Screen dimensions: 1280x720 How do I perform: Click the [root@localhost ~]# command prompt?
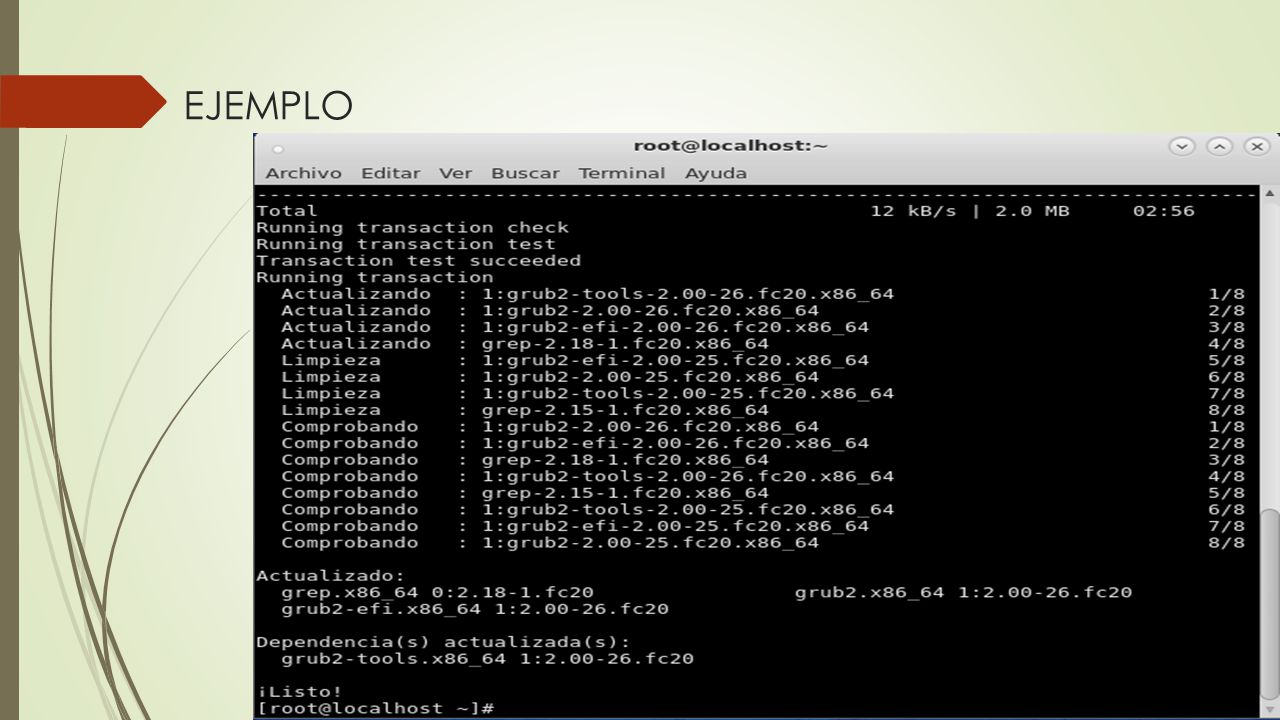375,708
